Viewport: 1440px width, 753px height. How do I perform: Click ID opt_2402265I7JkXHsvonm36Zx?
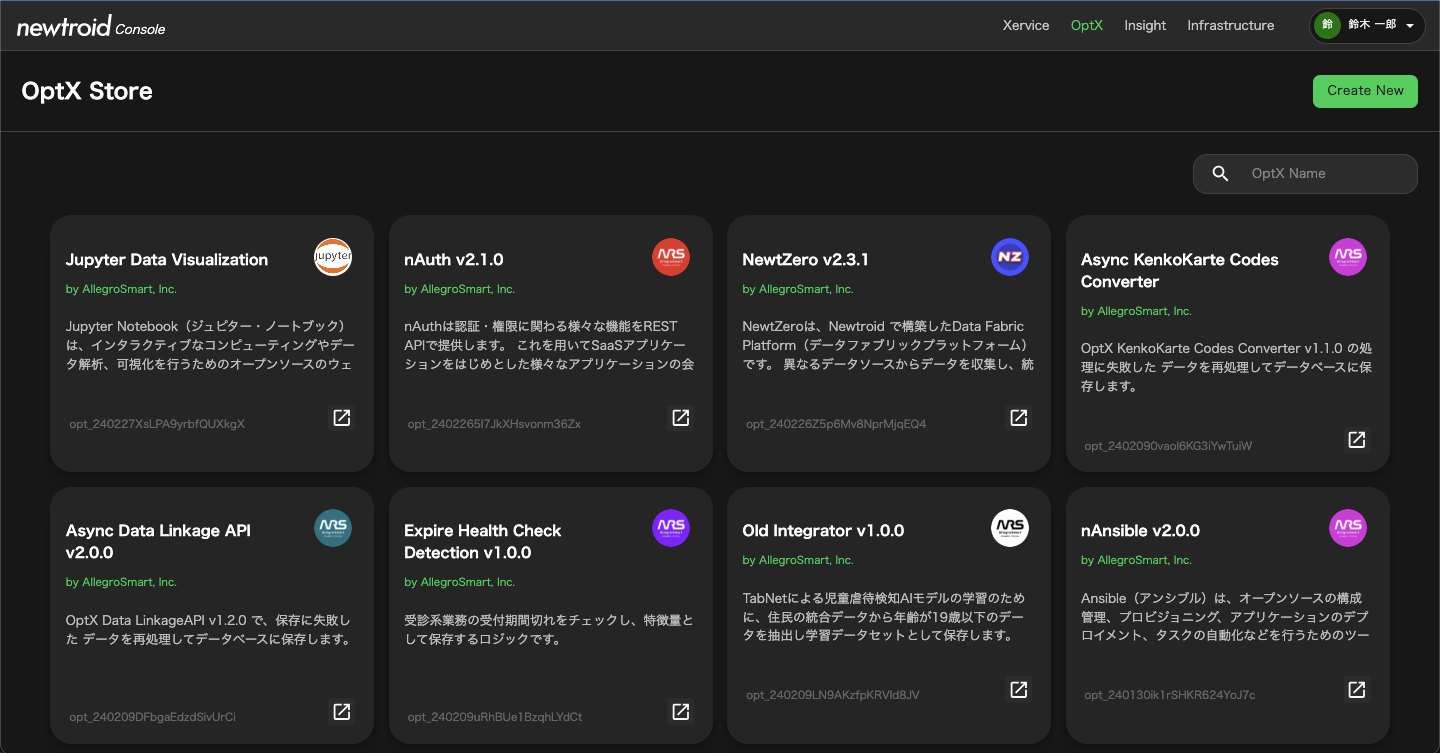click(x=494, y=424)
